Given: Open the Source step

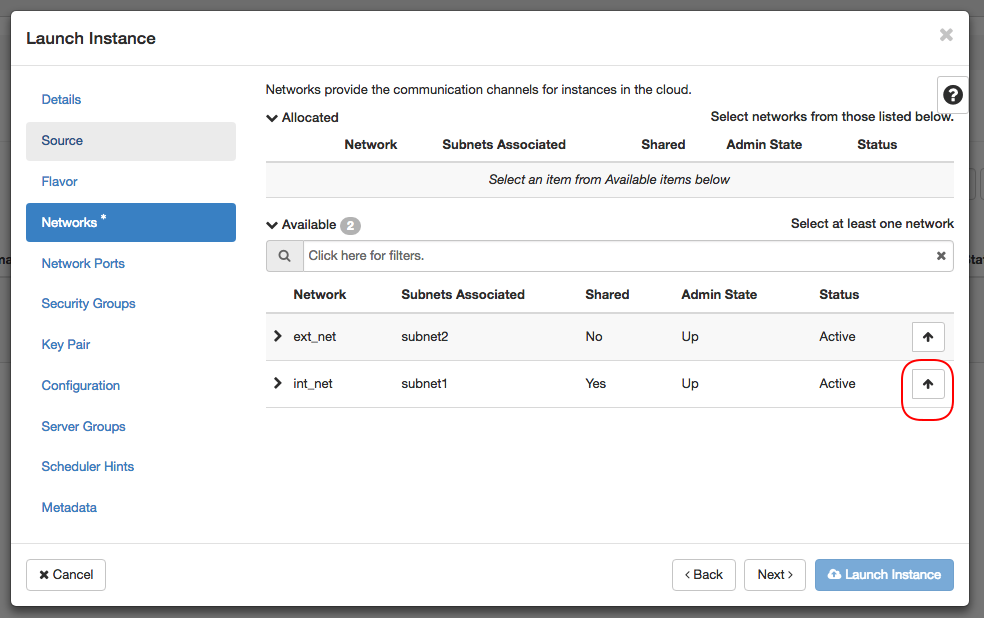Looking at the screenshot, I should coord(131,141).
